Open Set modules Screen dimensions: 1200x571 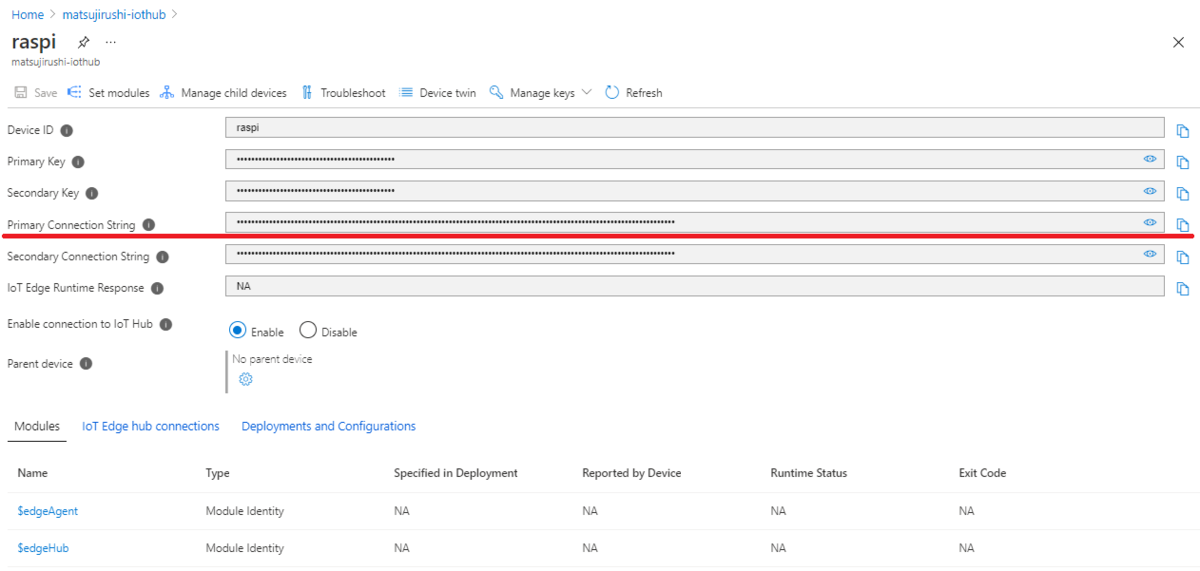[108, 92]
